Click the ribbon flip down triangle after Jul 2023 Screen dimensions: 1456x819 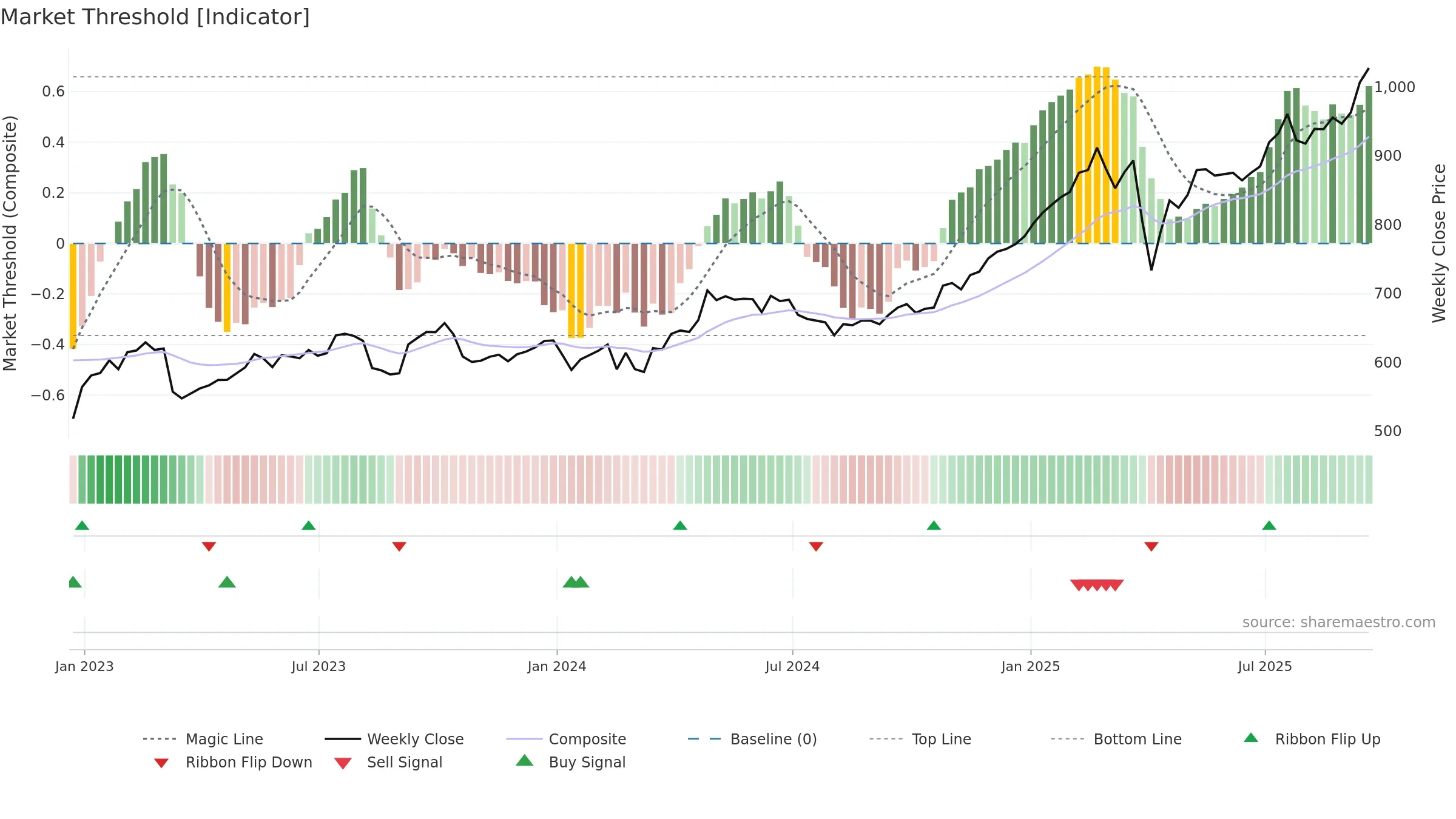(x=399, y=547)
